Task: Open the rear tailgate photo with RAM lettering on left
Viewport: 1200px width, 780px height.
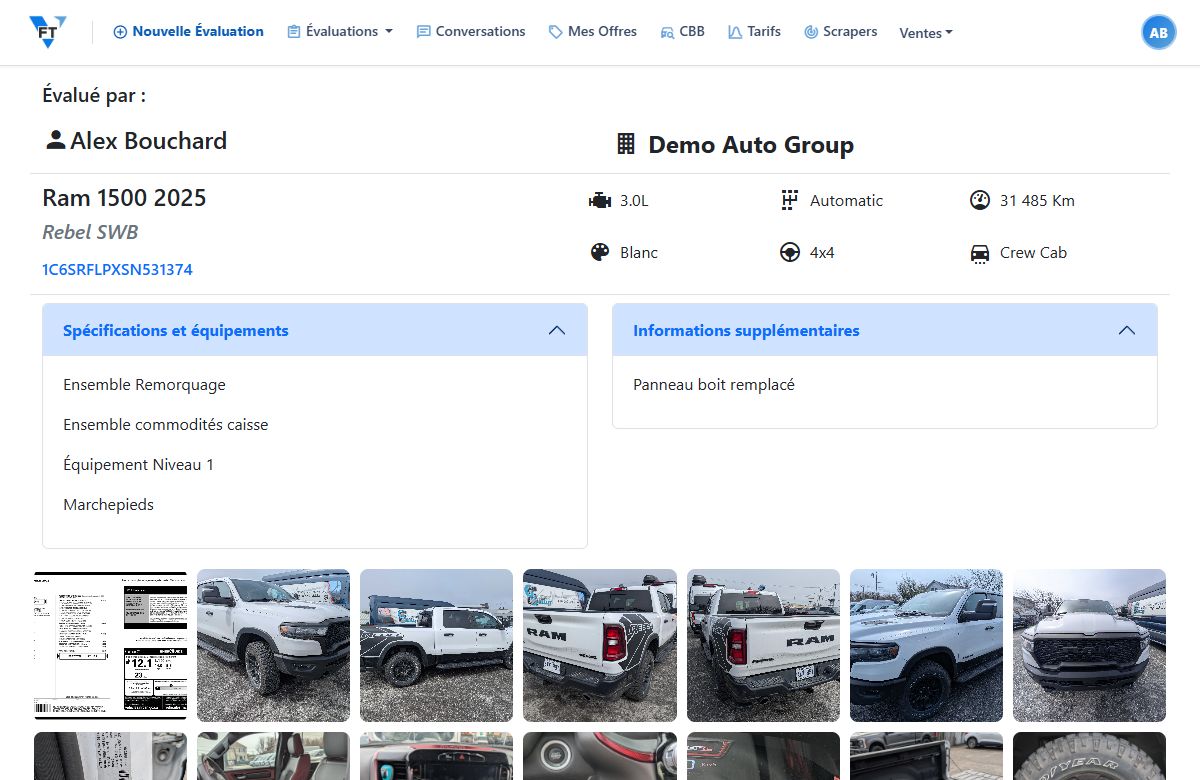Action: pyautogui.click(x=599, y=645)
